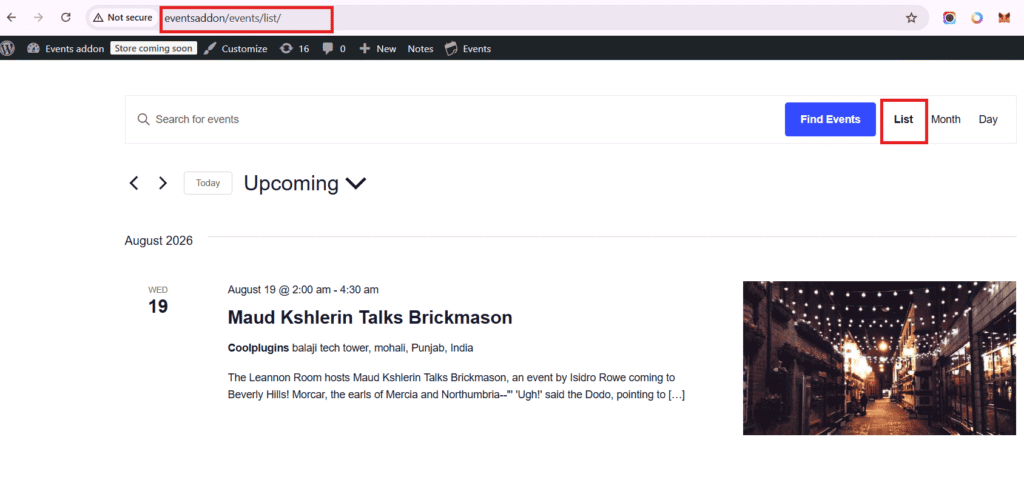The image size is (1024, 477).
Task: Click the browser forward arrow
Action: (39, 18)
